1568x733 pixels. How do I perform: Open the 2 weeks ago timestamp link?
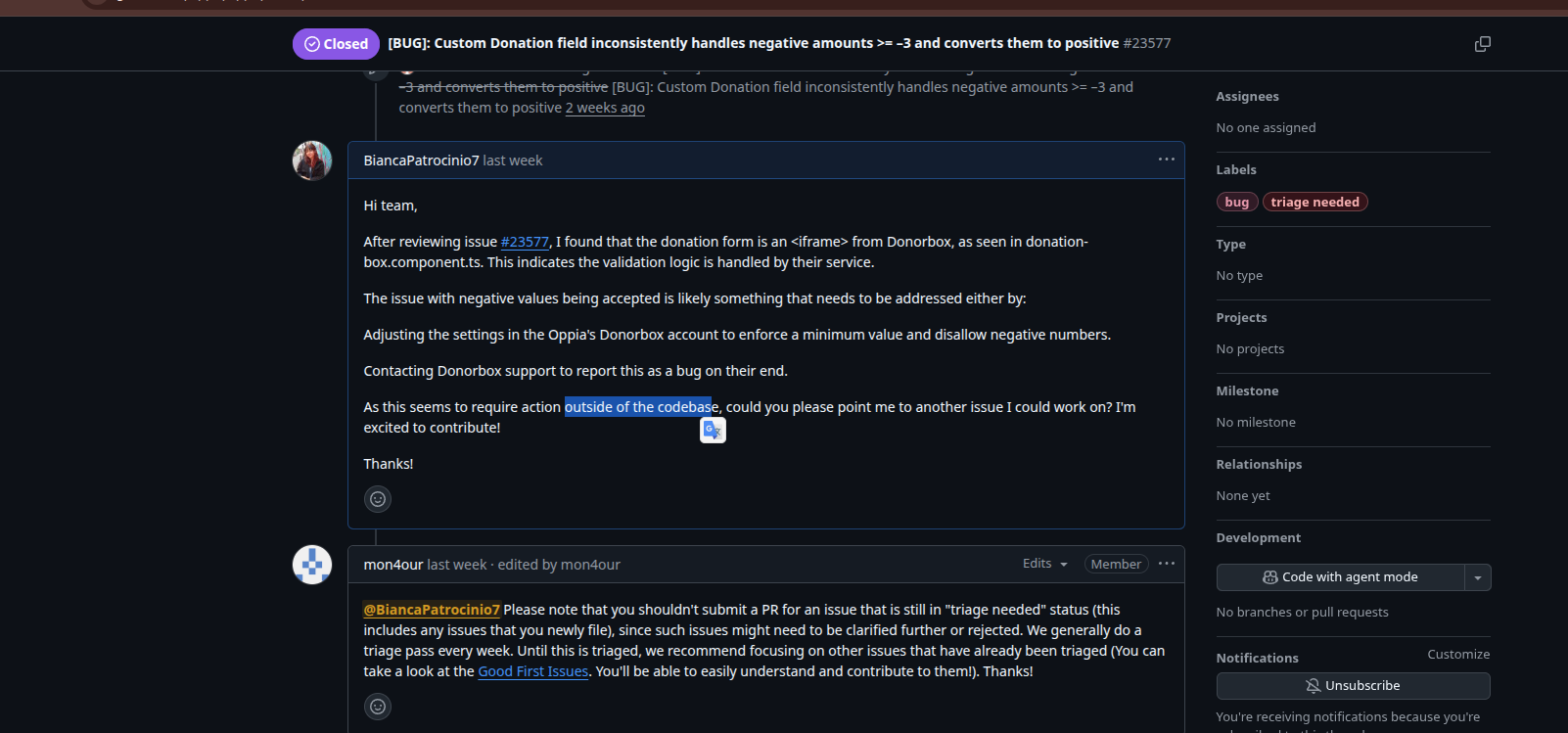[x=605, y=108]
